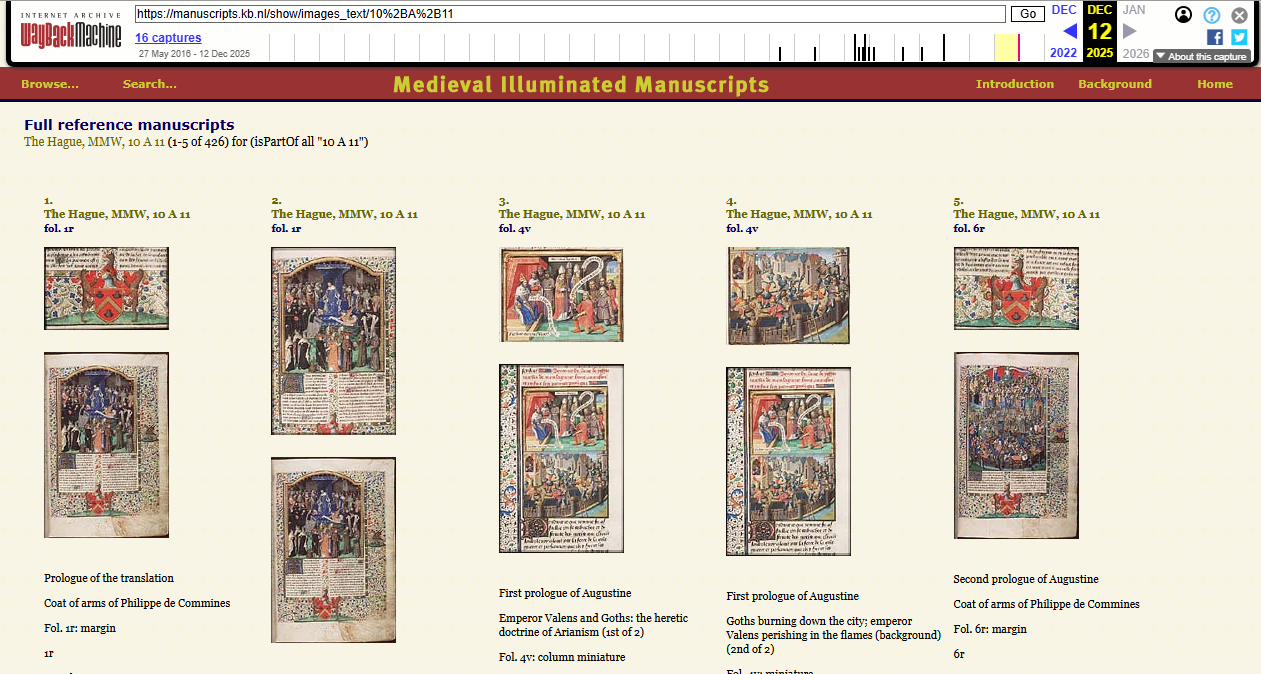Click 'Fol. 6r: margin' text
Image resolution: width=1261 pixels, height=674 pixels.
(990, 629)
